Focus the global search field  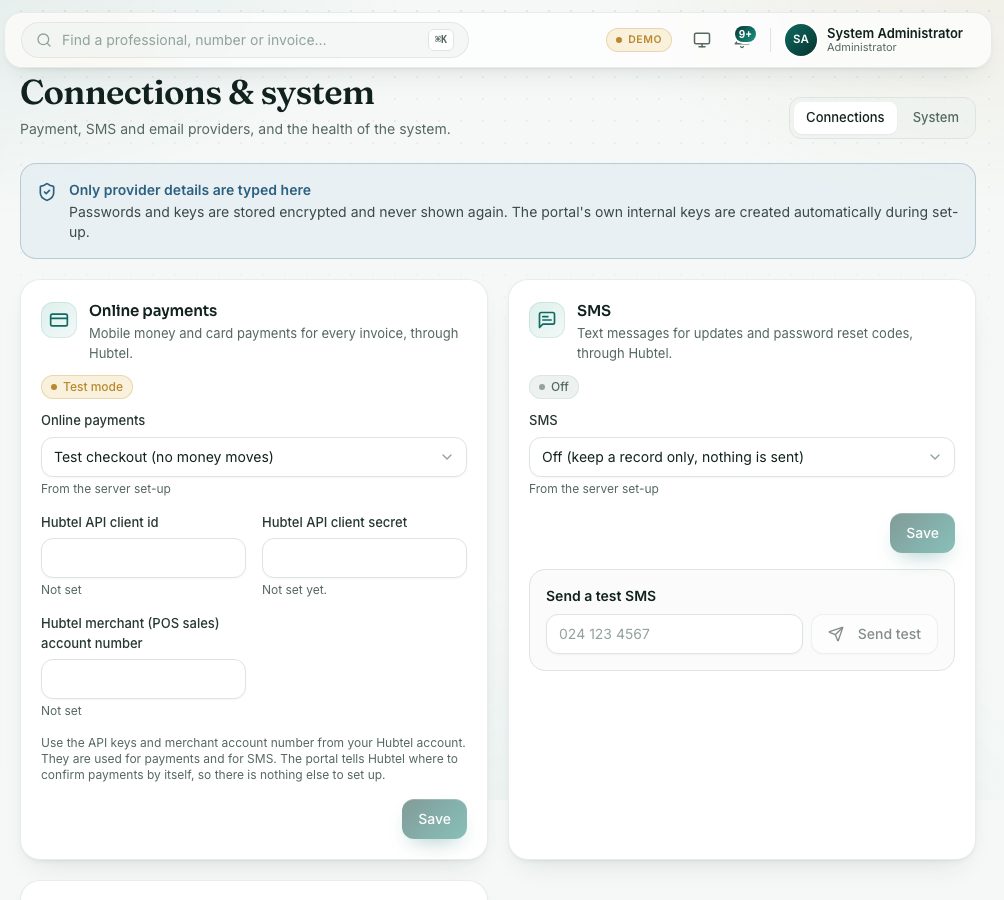(245, 40)
